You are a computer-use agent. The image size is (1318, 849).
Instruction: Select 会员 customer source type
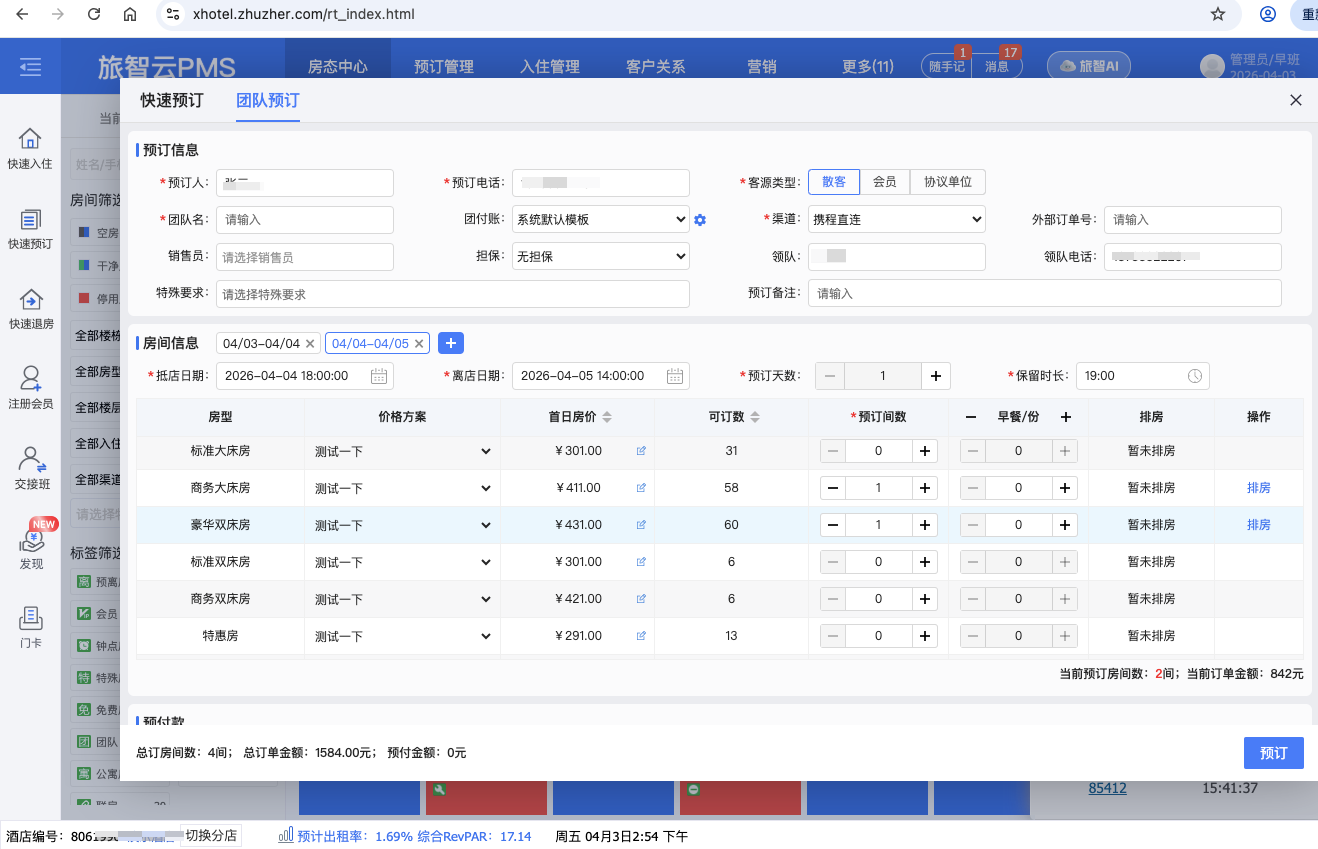click(884, 182)
